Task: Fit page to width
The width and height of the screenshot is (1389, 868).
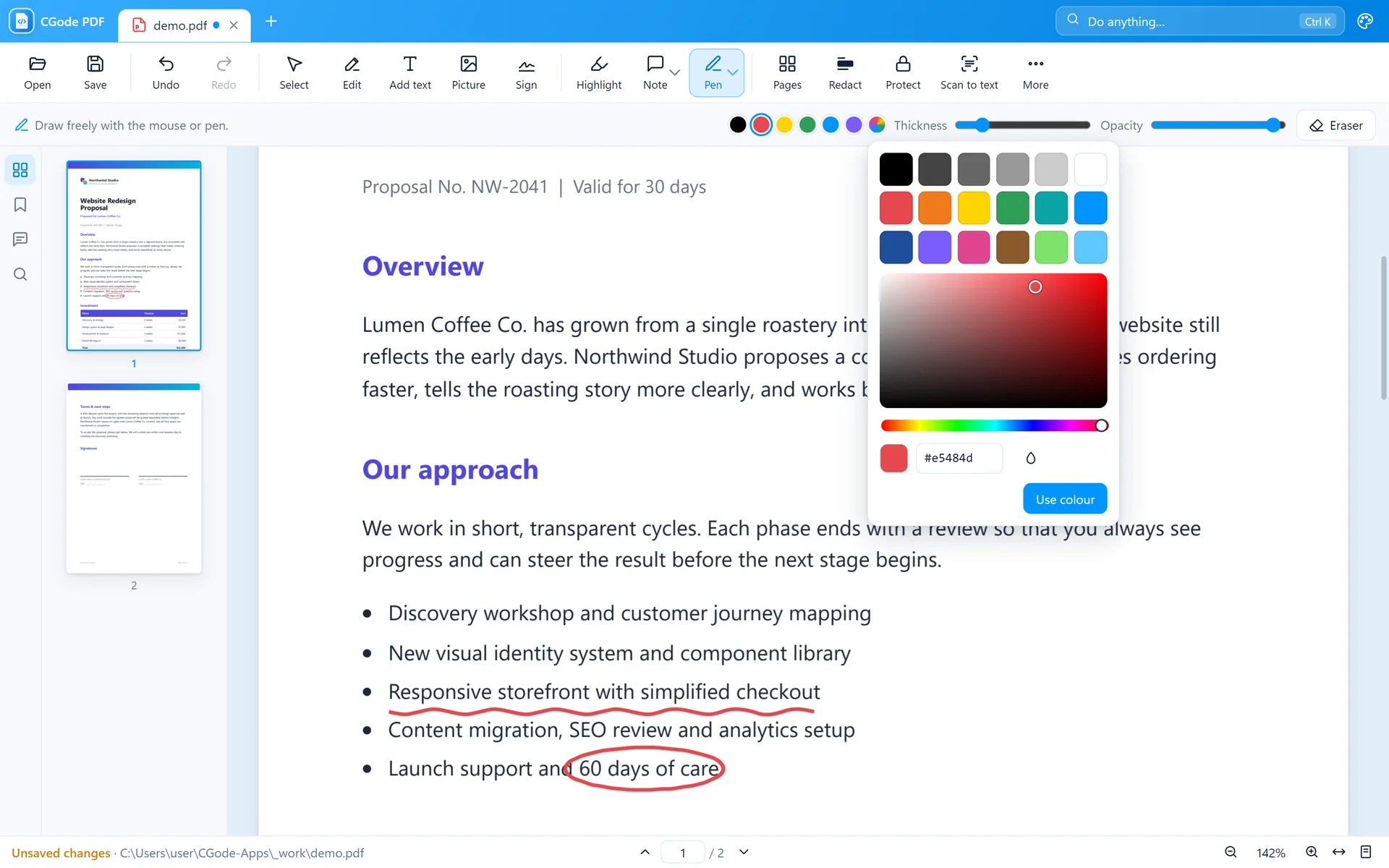Action: coord(1339,852)
